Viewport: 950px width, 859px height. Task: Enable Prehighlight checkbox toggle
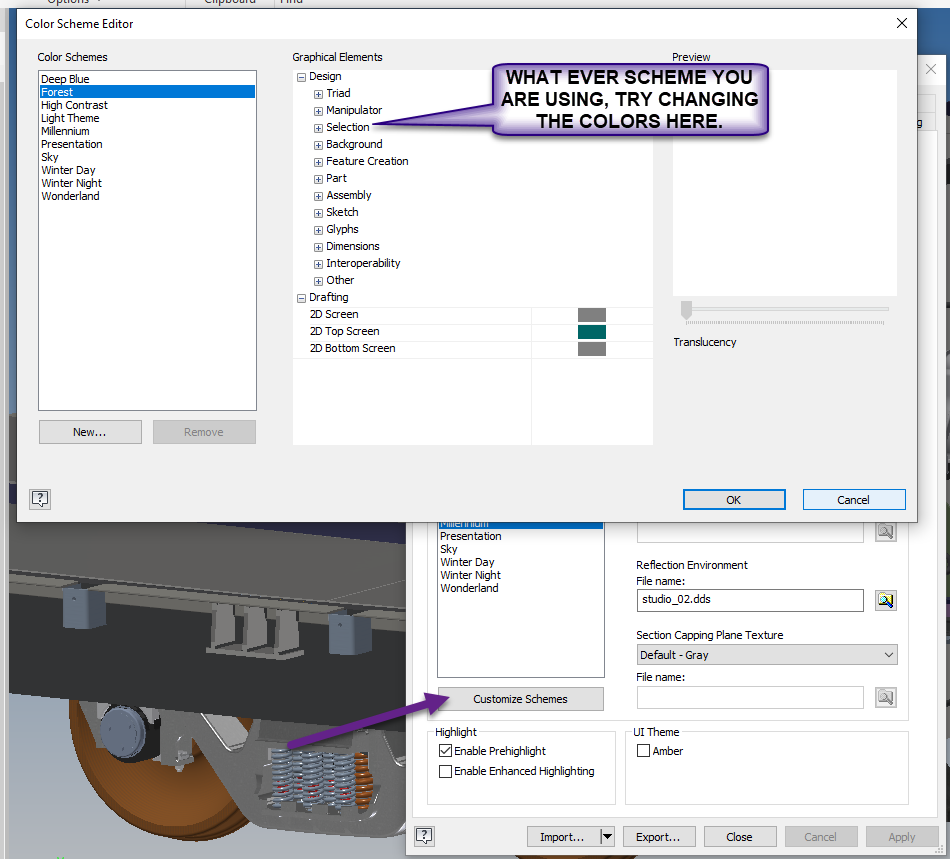click(x=445, y=751)
